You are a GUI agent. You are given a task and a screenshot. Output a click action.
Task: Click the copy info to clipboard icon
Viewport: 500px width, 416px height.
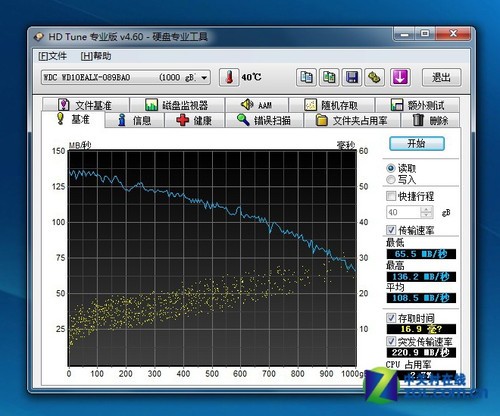306,77
